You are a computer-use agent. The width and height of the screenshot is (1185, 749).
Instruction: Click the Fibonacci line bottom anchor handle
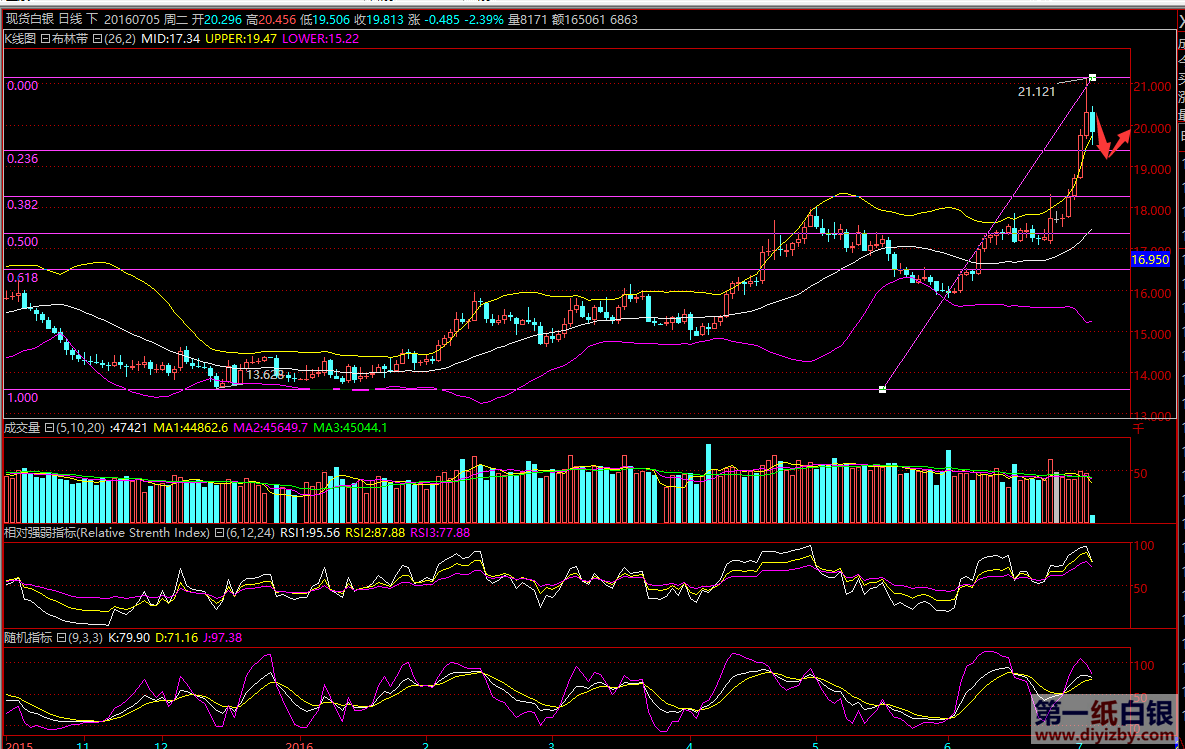tap(882, 389)
